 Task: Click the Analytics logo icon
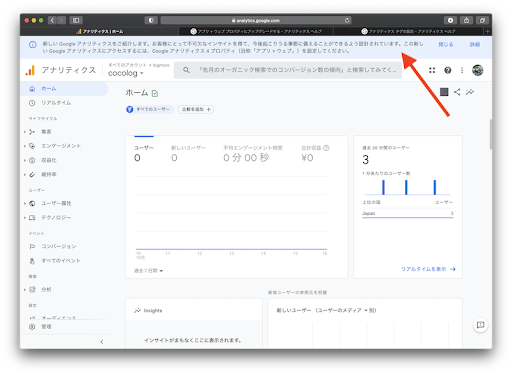(x=30, y=70)
